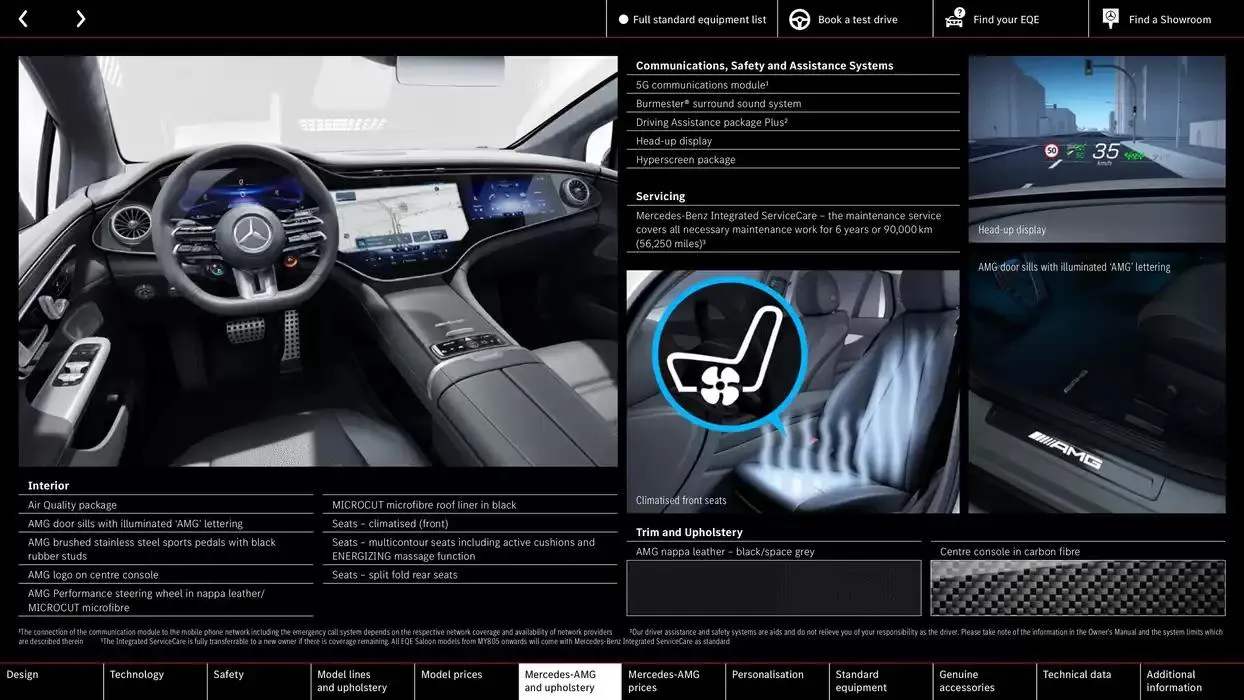Click 'AMG Performance steering wheel' row
1244x700 pixels.
pos(165,600)
